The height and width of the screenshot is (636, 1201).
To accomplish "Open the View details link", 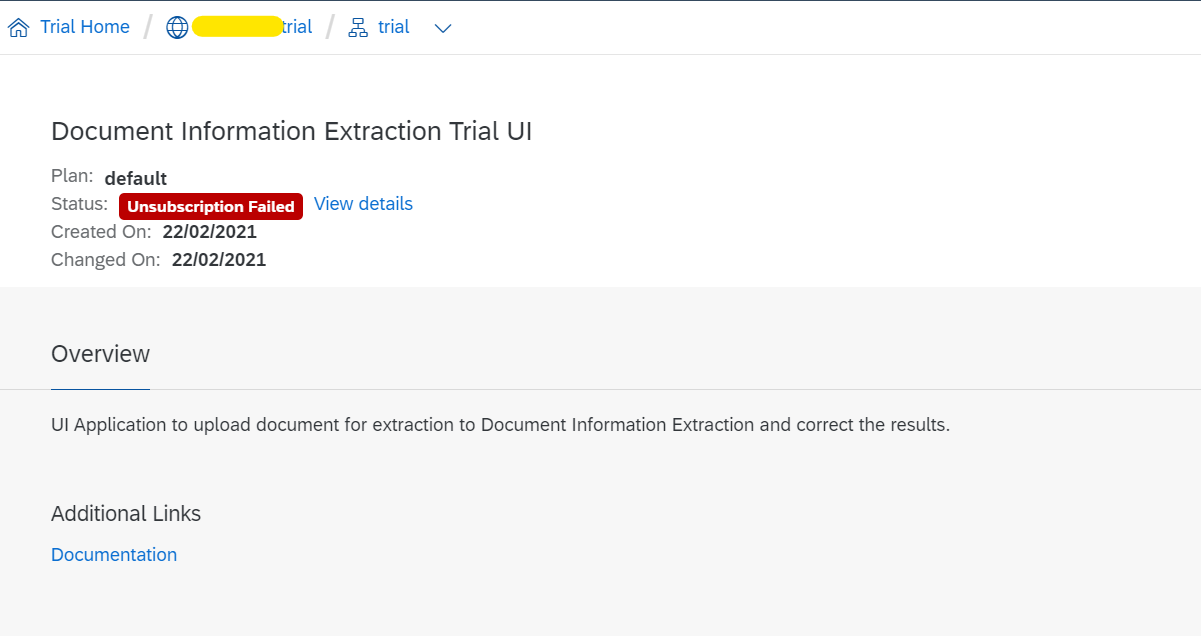I will click(x=363, y=204).
